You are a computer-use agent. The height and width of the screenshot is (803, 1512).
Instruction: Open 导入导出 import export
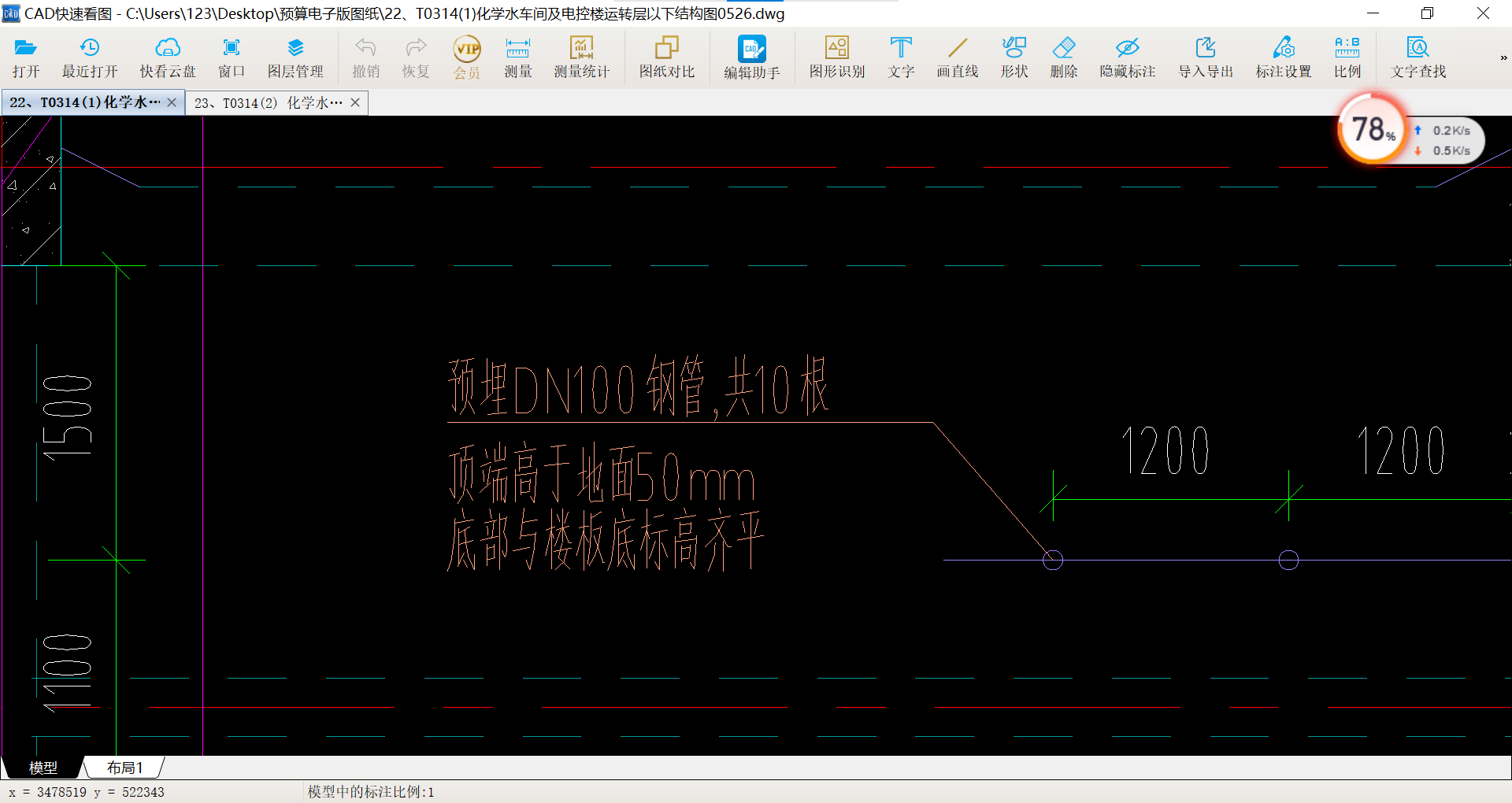pos(1206,57)
